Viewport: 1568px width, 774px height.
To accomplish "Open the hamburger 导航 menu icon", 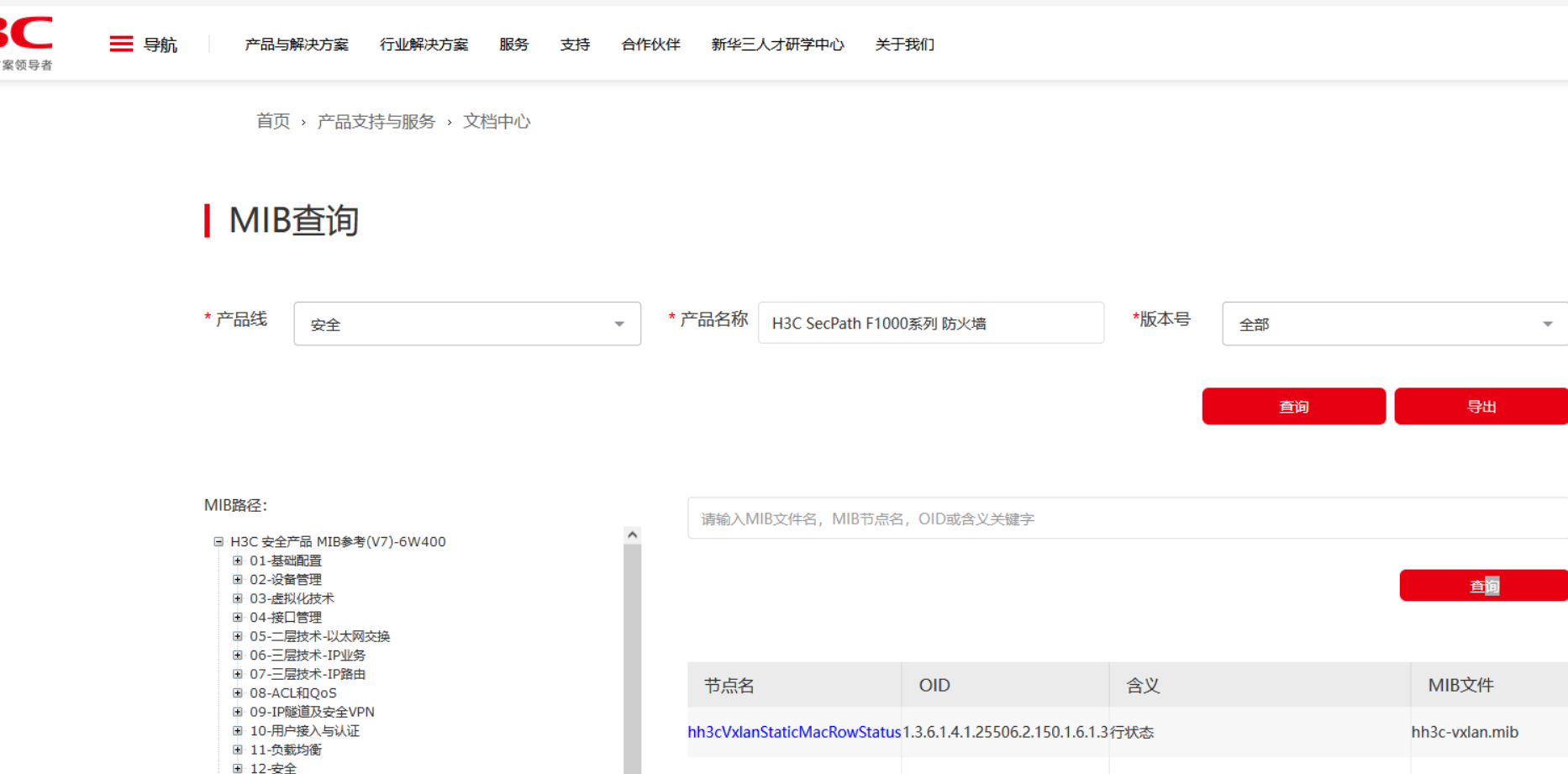I will [121, 44].
